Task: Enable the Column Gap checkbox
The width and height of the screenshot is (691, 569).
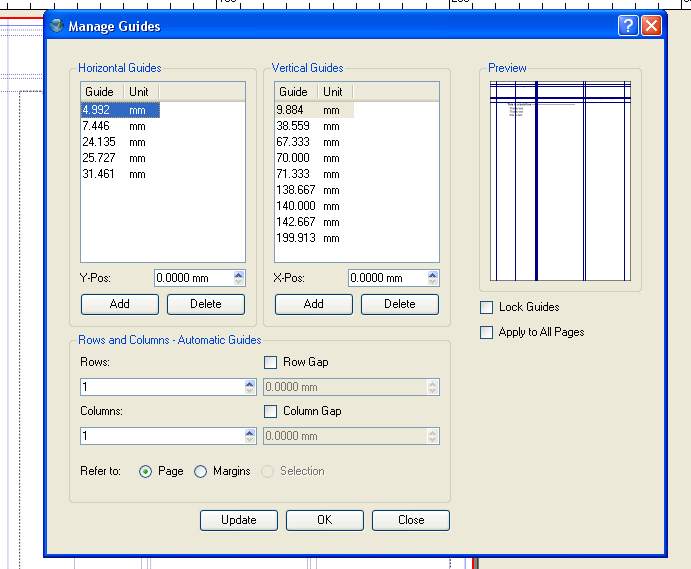Action: [270, 411]
